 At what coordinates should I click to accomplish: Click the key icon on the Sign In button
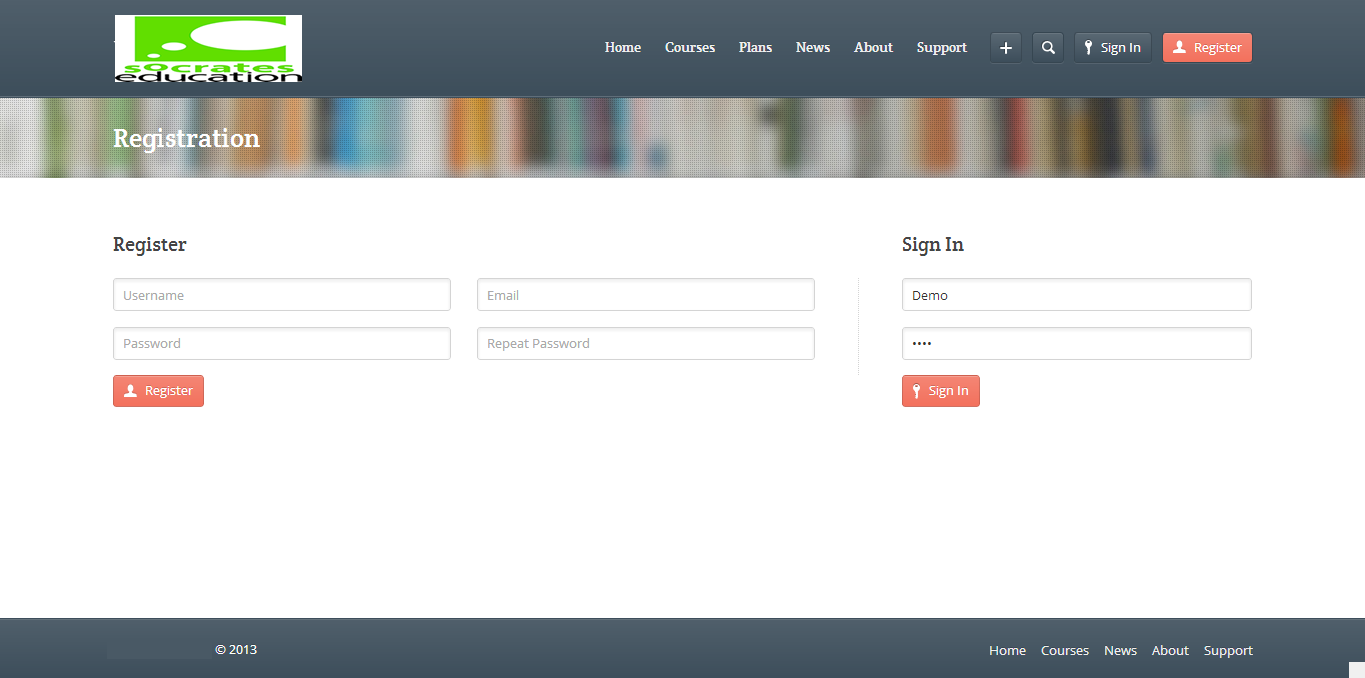click(x=917, y=390)
